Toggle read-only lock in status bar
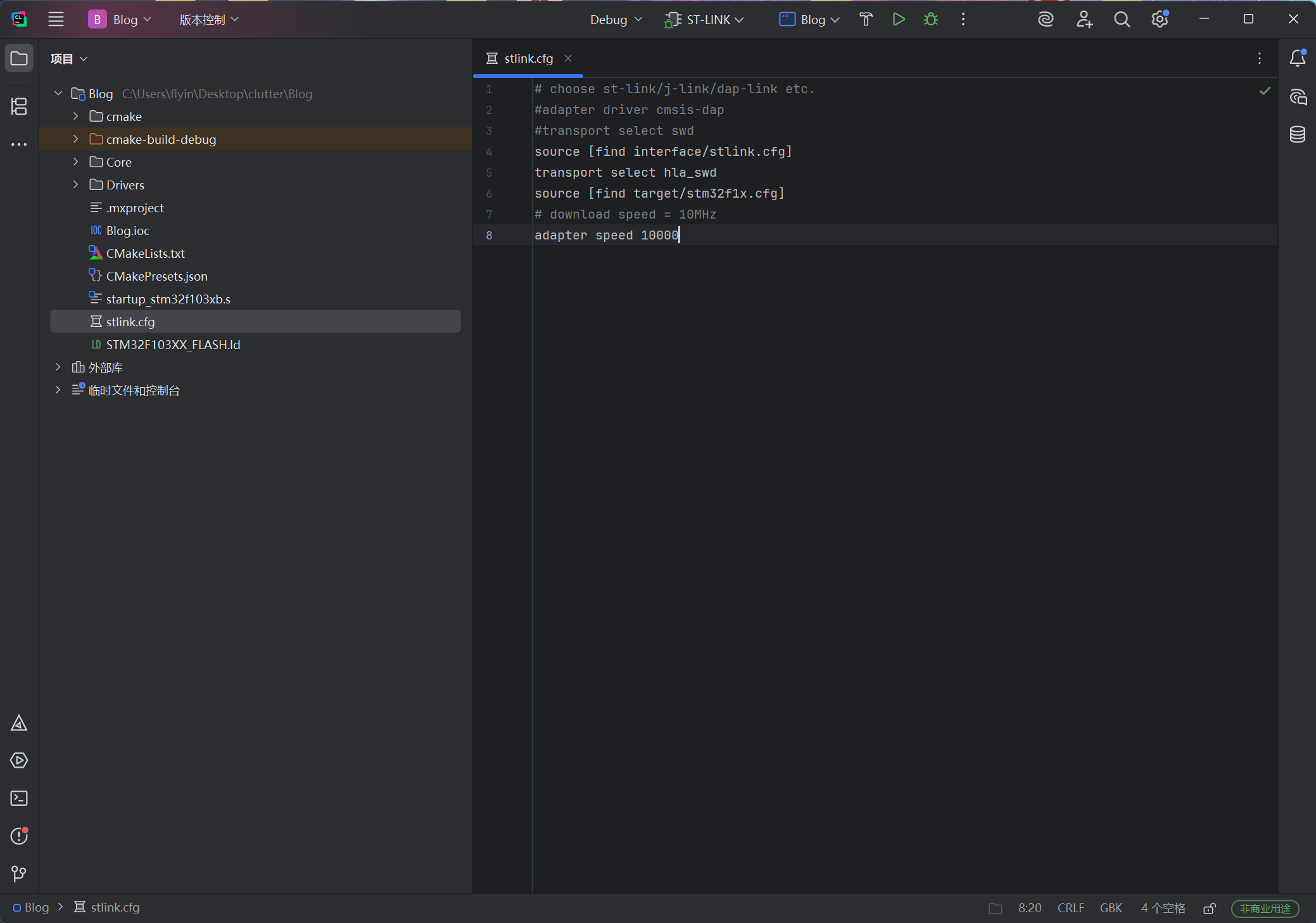 coord(1209,908)
